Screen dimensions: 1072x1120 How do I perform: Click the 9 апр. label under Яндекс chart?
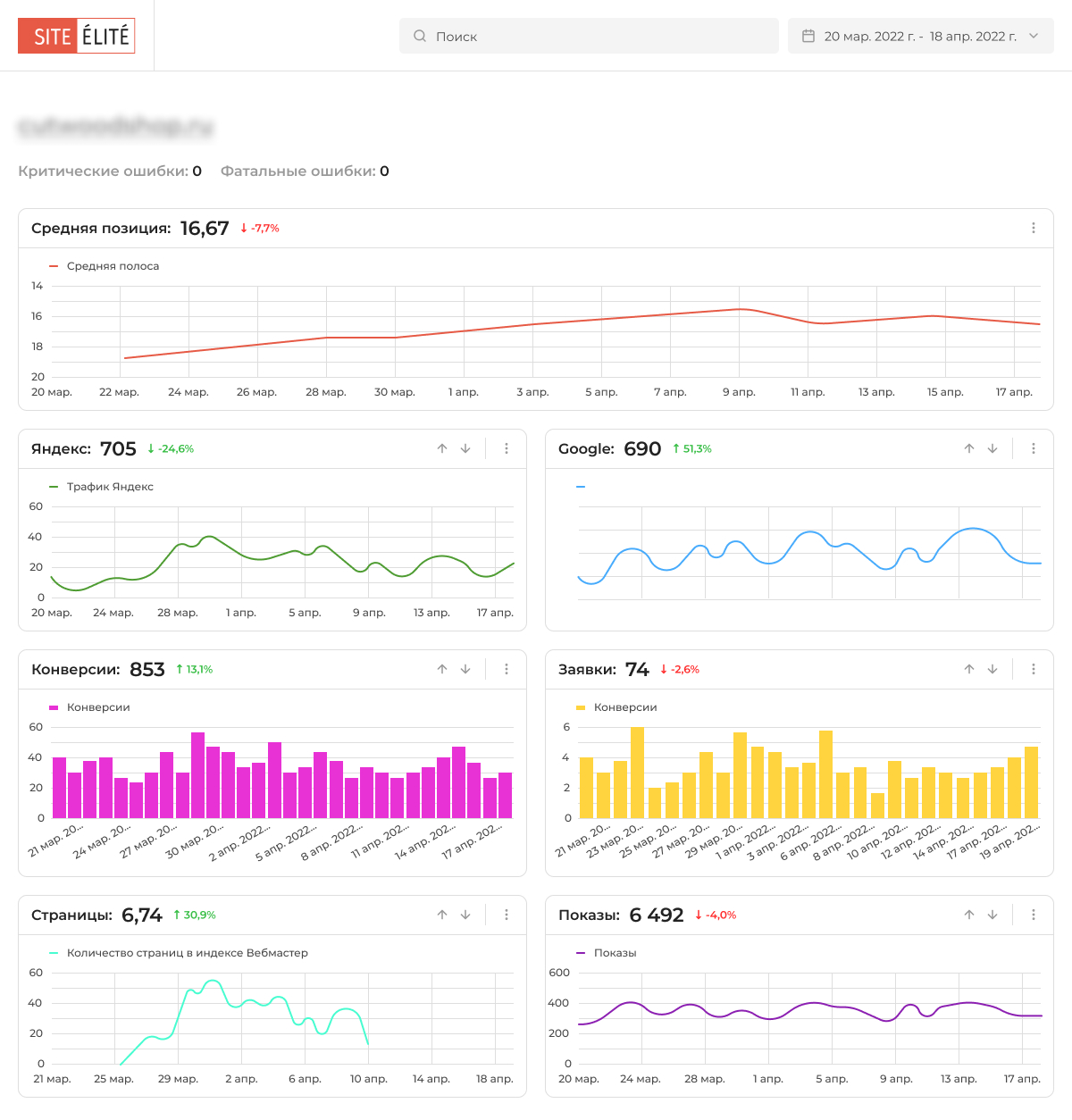[369, 613]
